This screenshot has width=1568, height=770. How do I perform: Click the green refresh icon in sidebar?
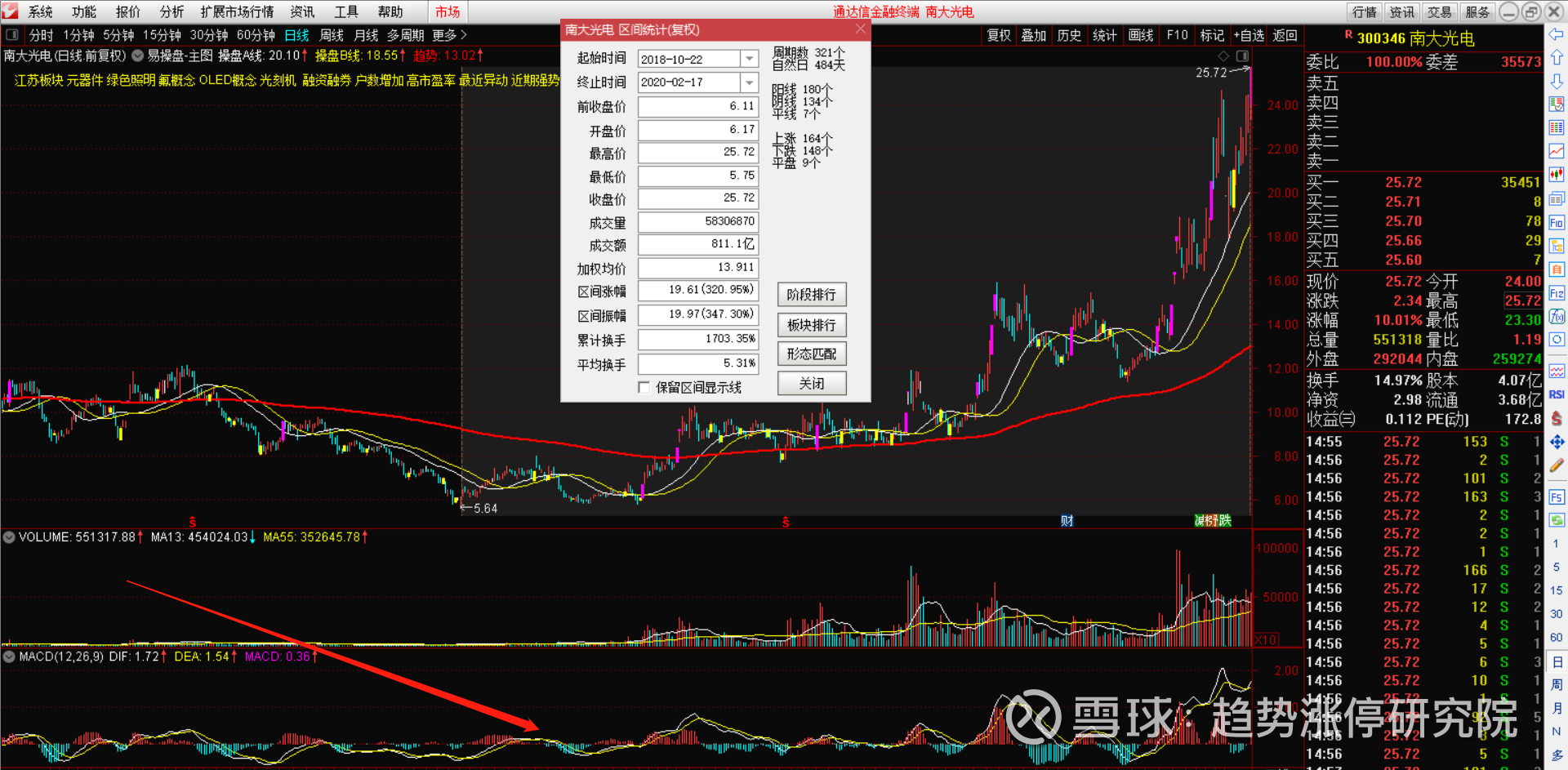coord(1557,519)
